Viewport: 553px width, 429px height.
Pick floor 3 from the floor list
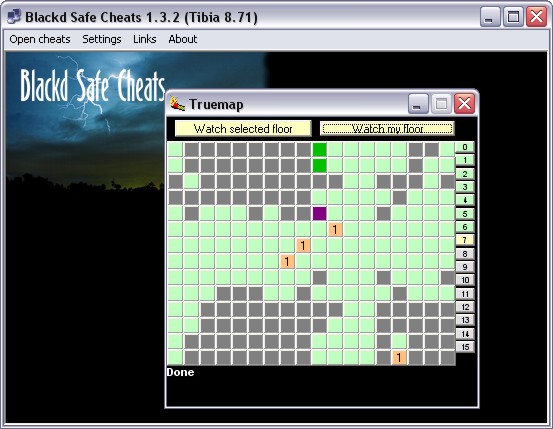click(465, 187)
